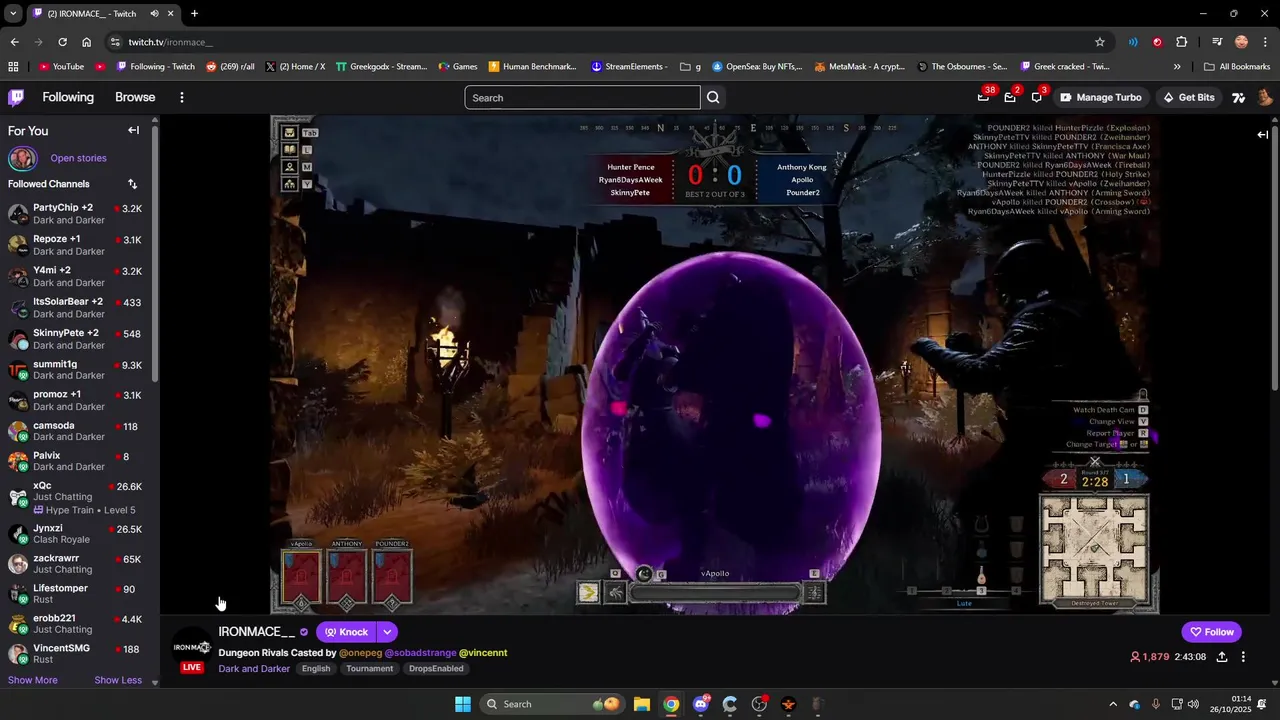The height and width of the screenshot is (720, 1280).
Task: Open the Dark and Darker category link
Action: pos(254,669)
